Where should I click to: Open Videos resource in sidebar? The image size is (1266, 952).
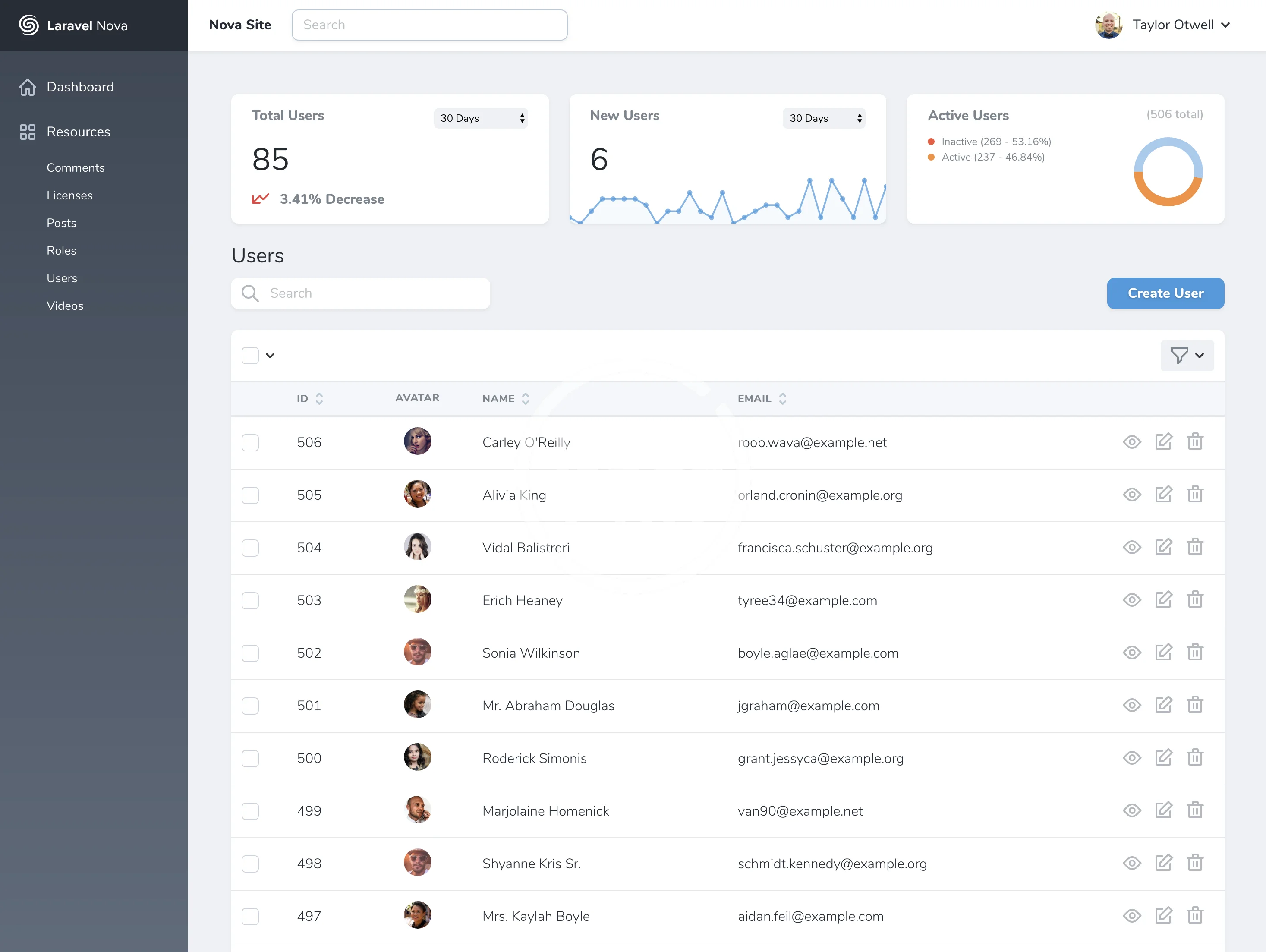65,306
